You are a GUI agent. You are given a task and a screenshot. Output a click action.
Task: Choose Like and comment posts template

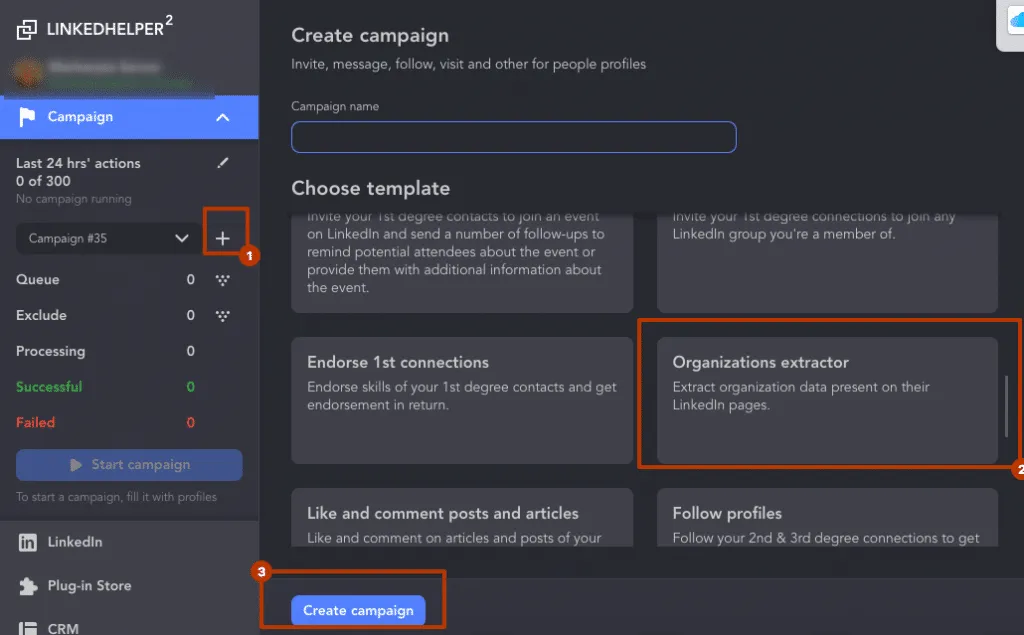[462, 517]
